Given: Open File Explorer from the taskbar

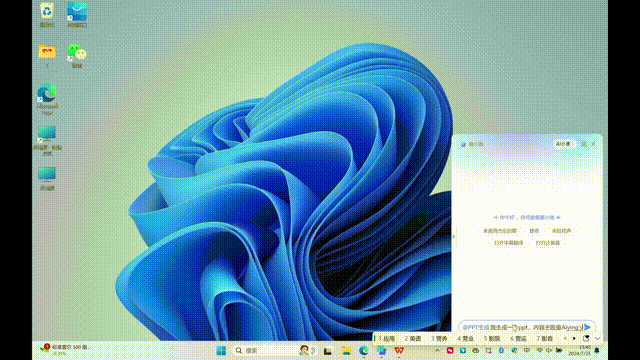Looking at the screenshot, I should [346, 351].
